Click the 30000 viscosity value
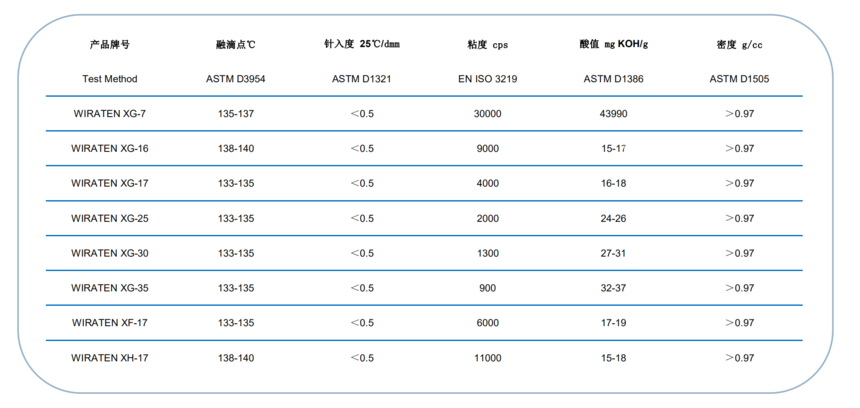Viewport: 860px width, 408px height. 488,114
